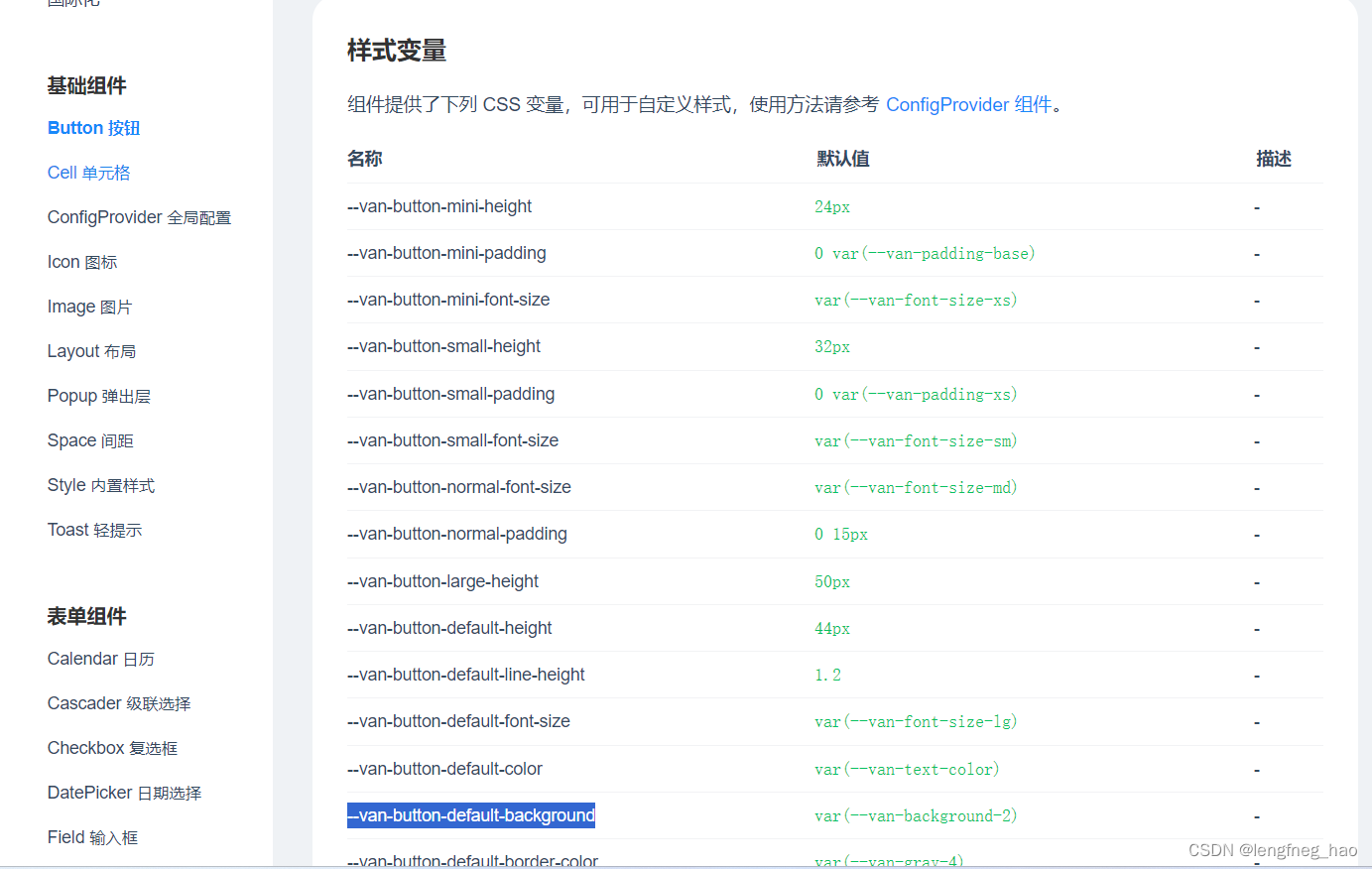1372x869 pixels.
Task: Open the Popup 弹出层 component page
Action: [x=98, y=395]
